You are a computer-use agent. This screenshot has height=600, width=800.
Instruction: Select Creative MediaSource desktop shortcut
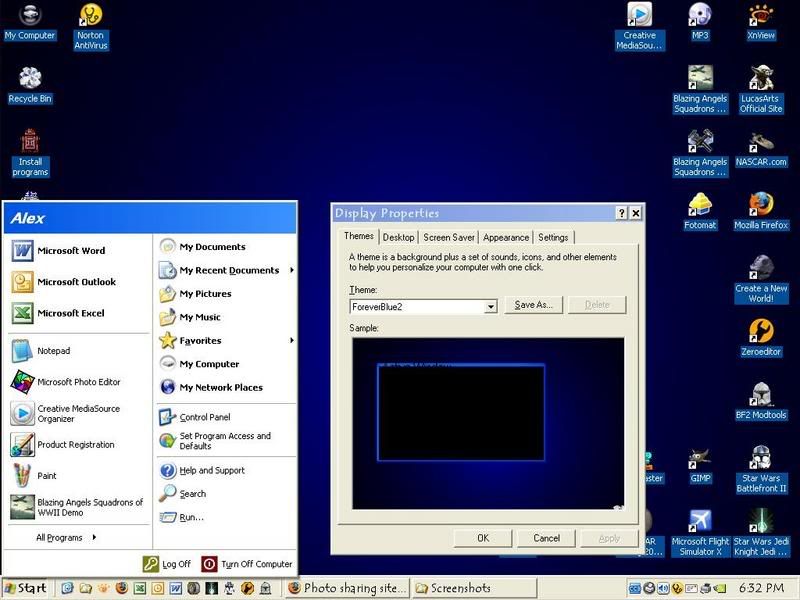click(639, 27)
